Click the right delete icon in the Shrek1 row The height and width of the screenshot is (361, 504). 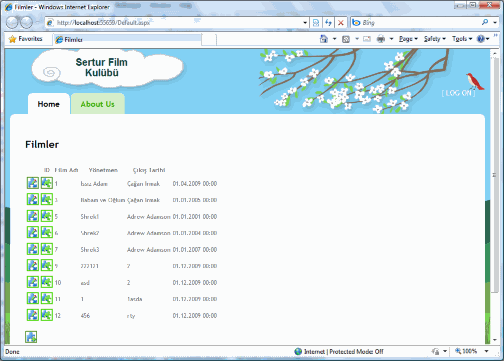point(47,216)
